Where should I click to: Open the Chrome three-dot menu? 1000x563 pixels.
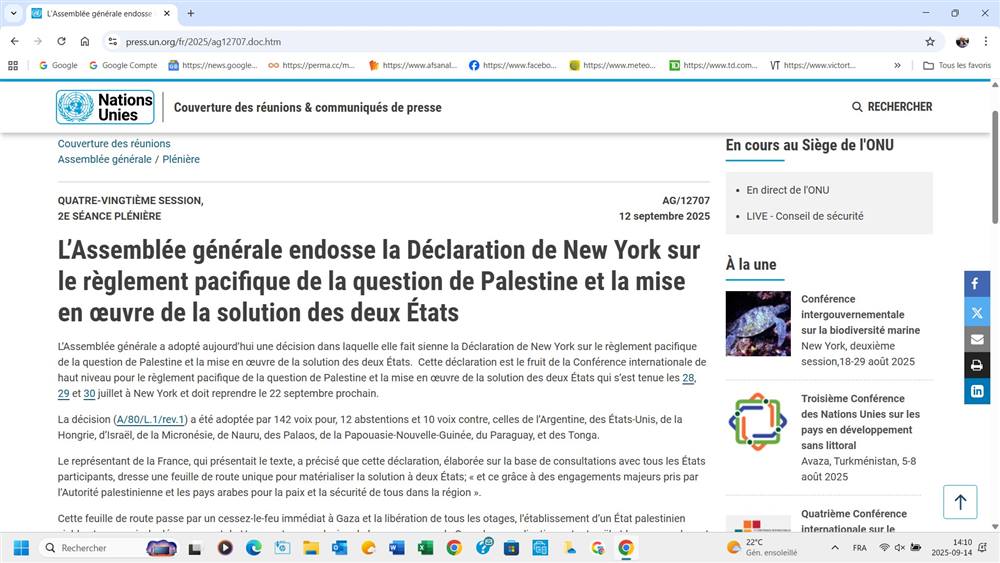pos(985,41)
